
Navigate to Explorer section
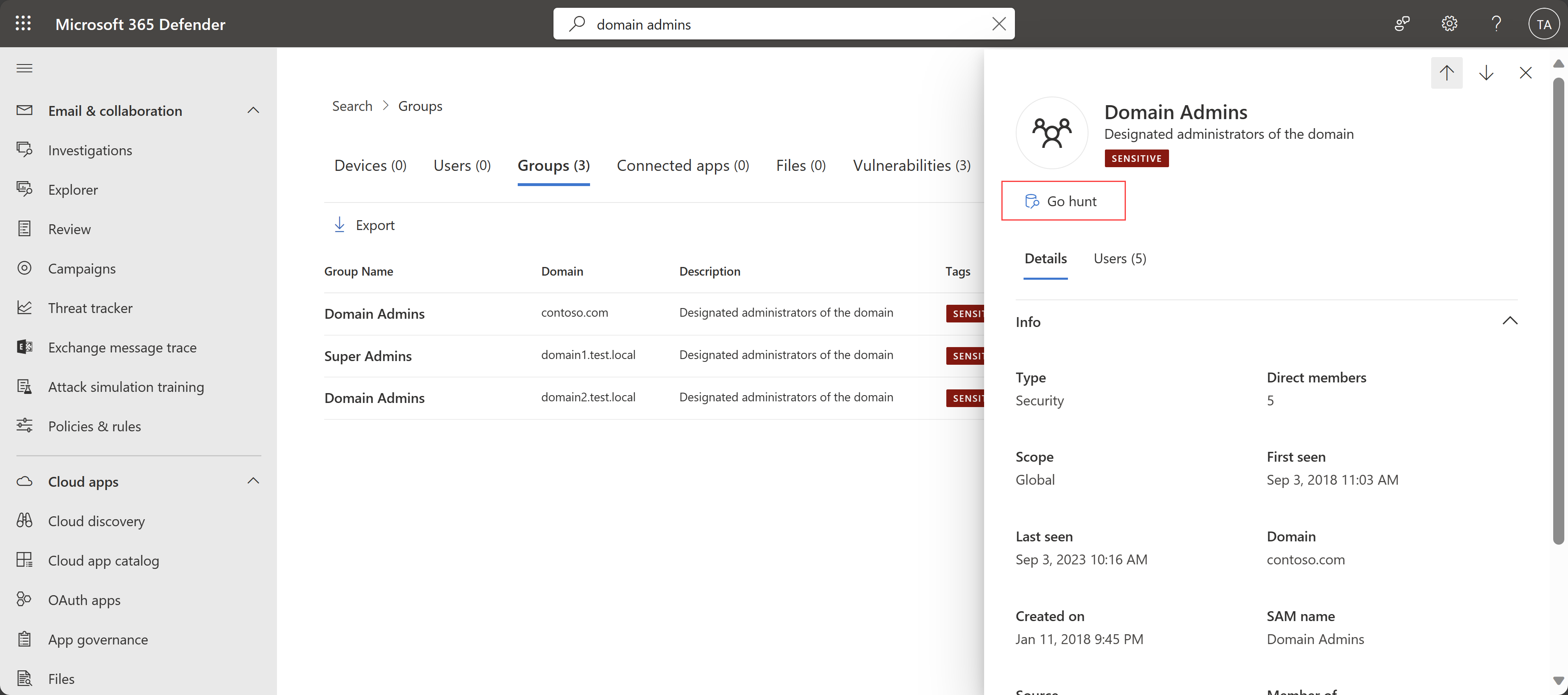(x=72, y=188)
